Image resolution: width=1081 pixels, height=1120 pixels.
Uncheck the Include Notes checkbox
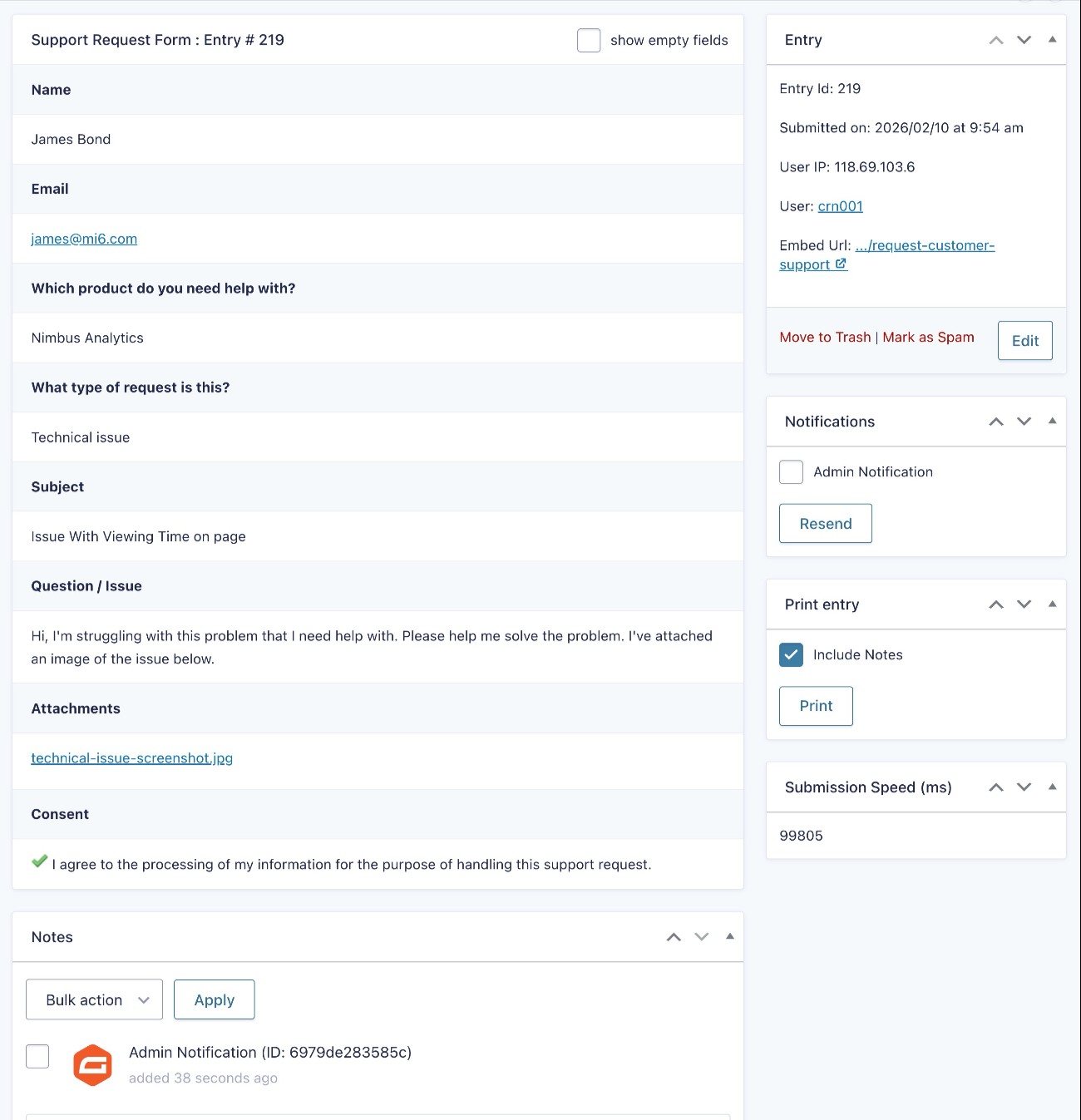791,655
